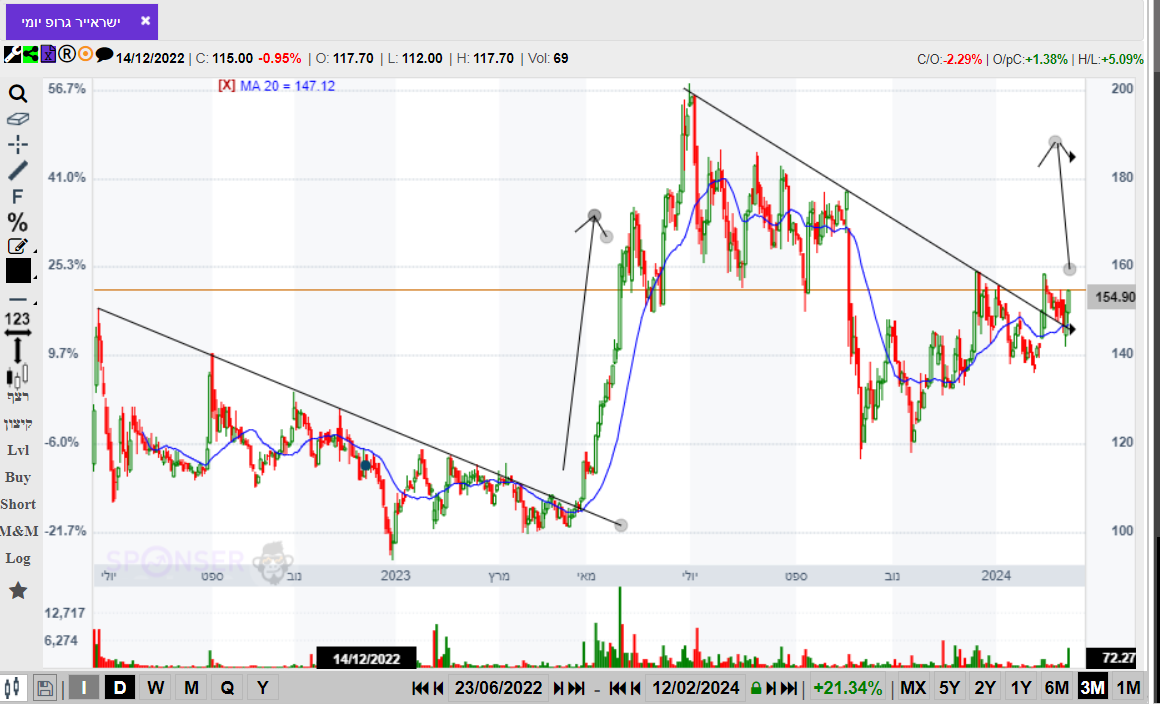
Task: Jump end date far forward, right of the lock
Action: point(789,688)
